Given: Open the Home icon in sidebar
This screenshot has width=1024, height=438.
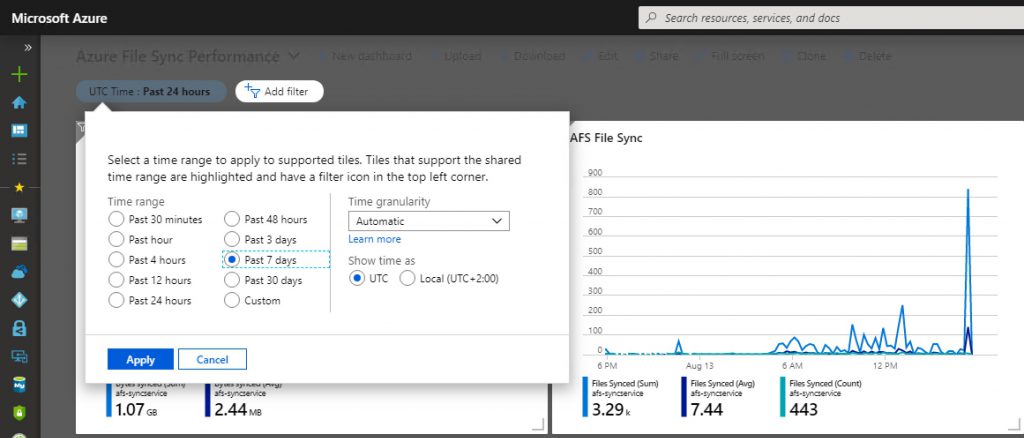Looking at the screenshot, I should [x=20, y=102].
